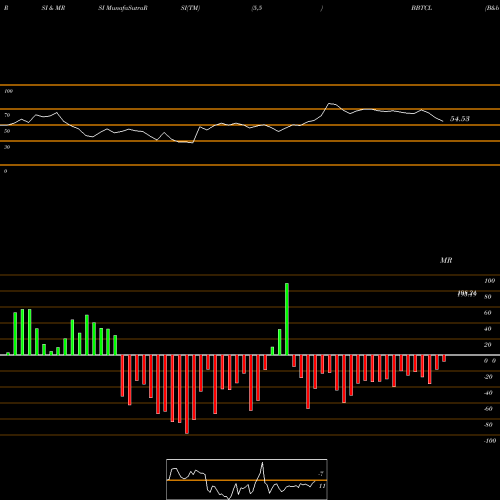The image size is (500, 500).
Task: Click the '-20' label on MR axis
Action: 488,377
